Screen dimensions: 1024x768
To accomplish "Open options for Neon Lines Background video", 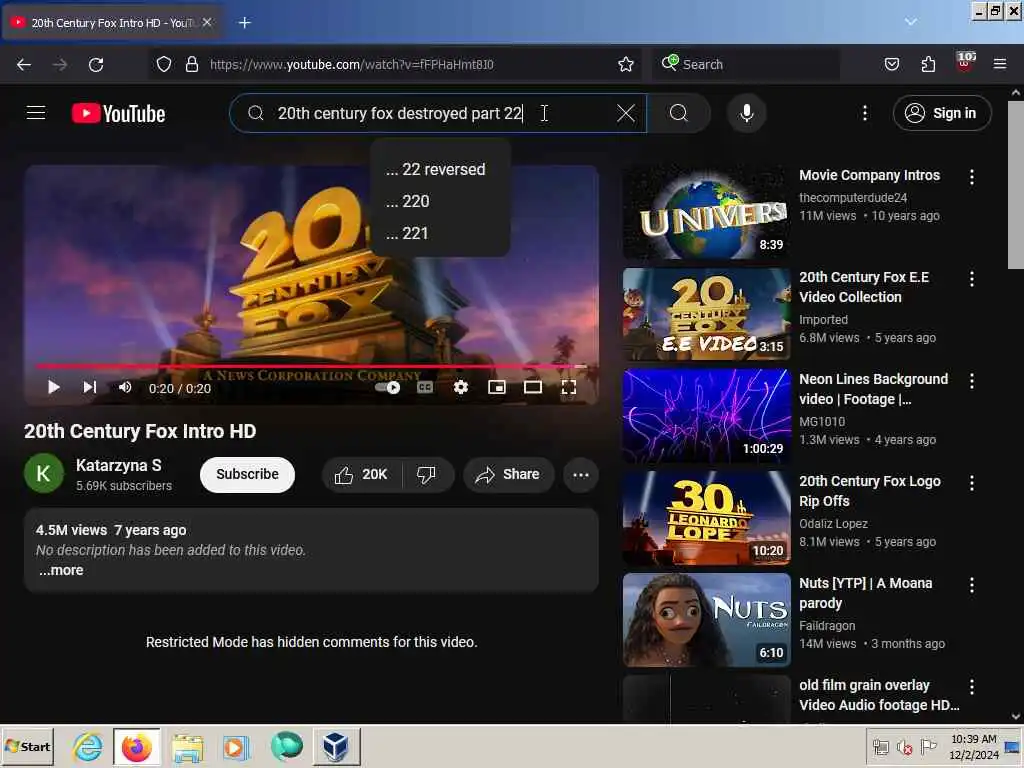I will pyautogui.click(x=971, y=381).
